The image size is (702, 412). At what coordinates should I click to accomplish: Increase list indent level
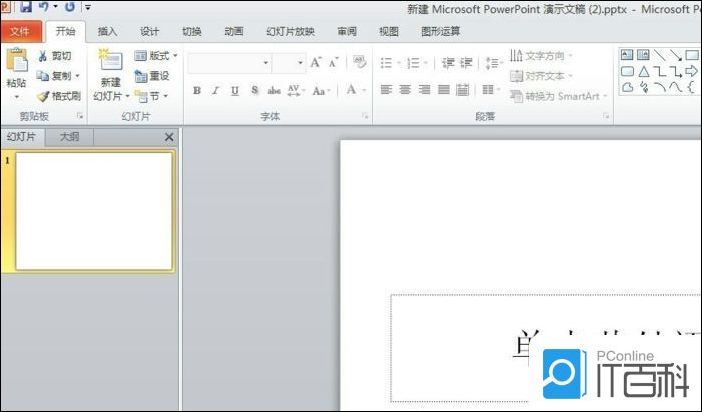467,63
